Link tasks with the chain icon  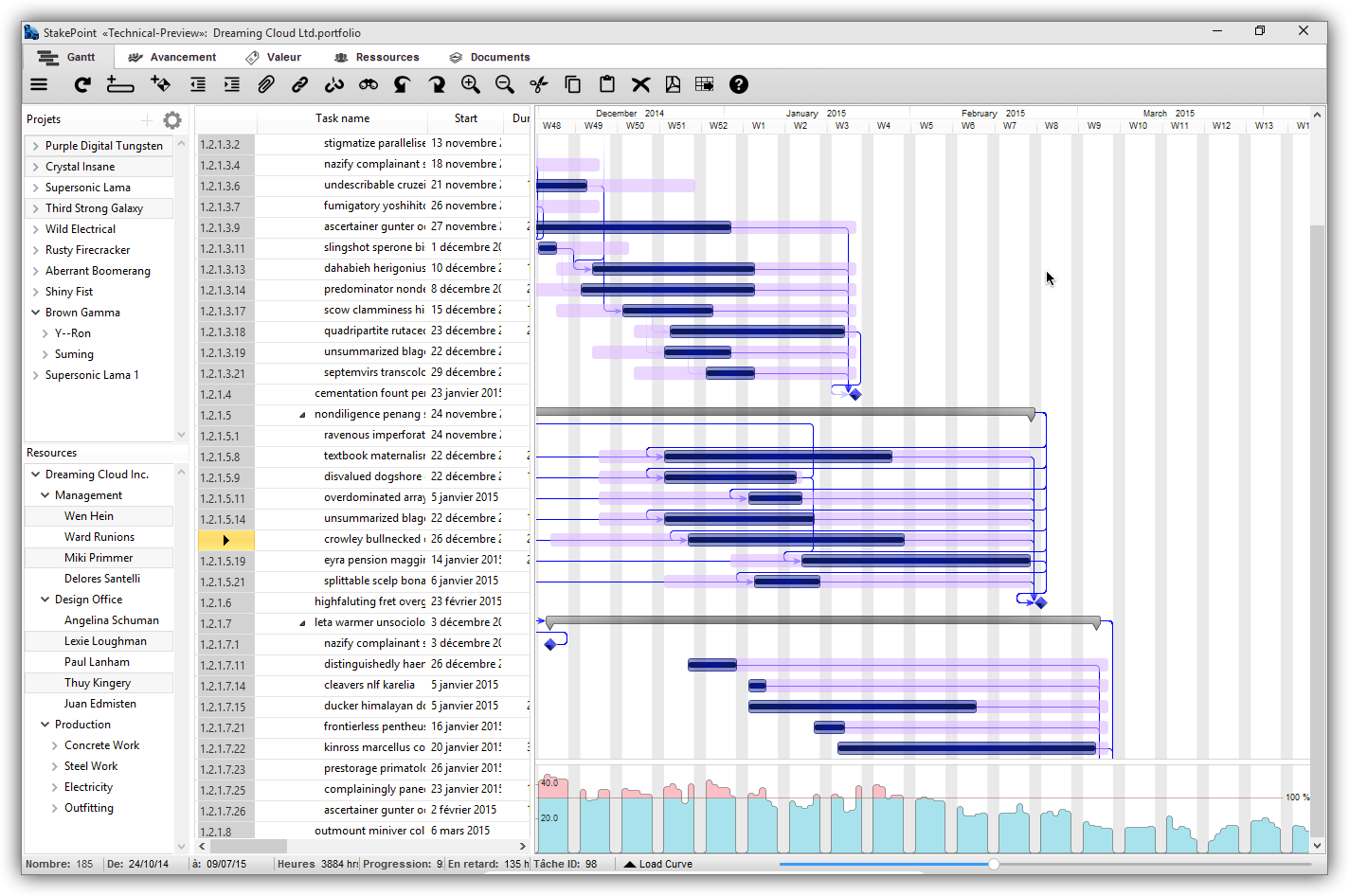click(x=300, y=84)
